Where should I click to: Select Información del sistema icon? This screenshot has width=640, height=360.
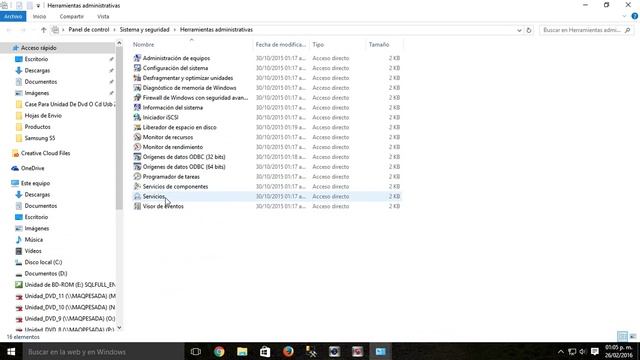click(137, 107)
